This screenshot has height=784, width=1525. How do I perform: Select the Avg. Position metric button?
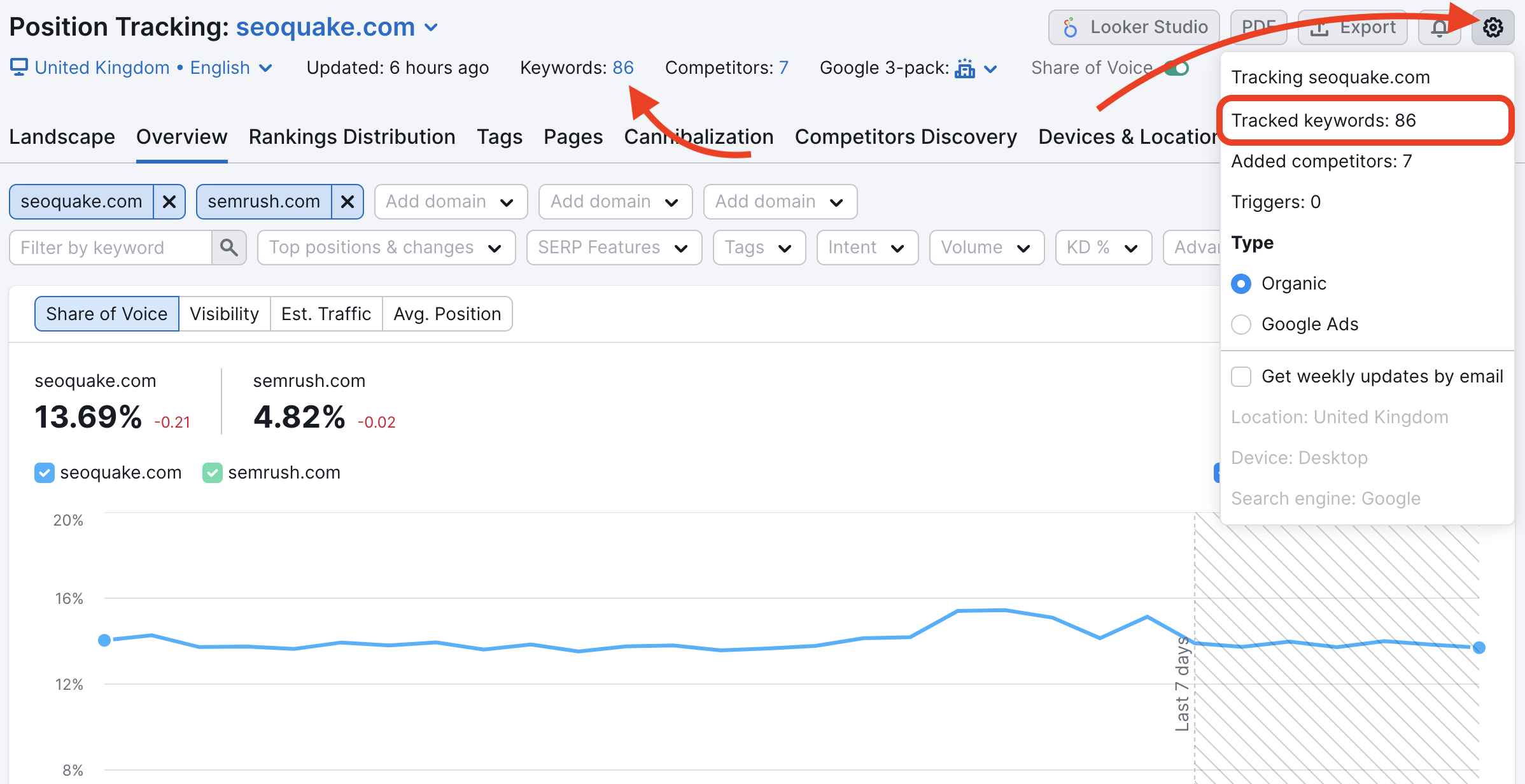446,314
